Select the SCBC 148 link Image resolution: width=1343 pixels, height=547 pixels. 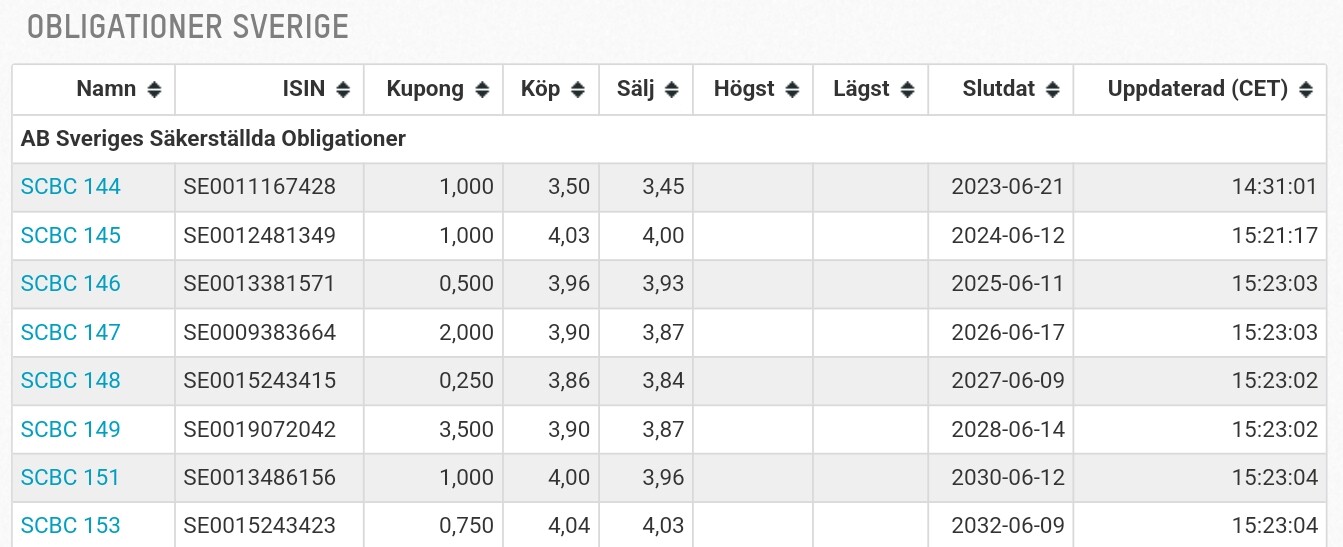tap(71, 381)
